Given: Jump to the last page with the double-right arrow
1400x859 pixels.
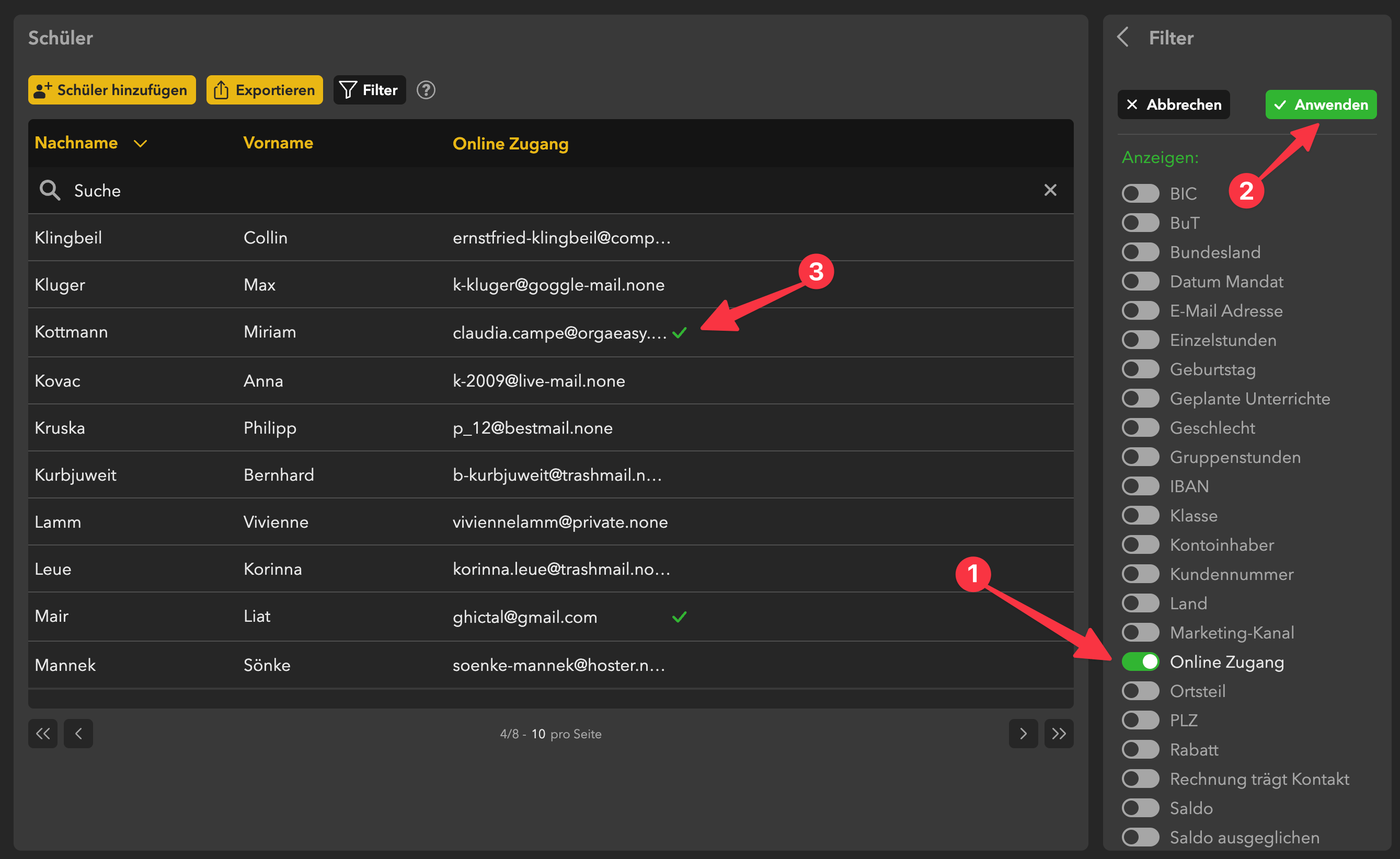Looking at the screenshot, I should [1059, 734].
